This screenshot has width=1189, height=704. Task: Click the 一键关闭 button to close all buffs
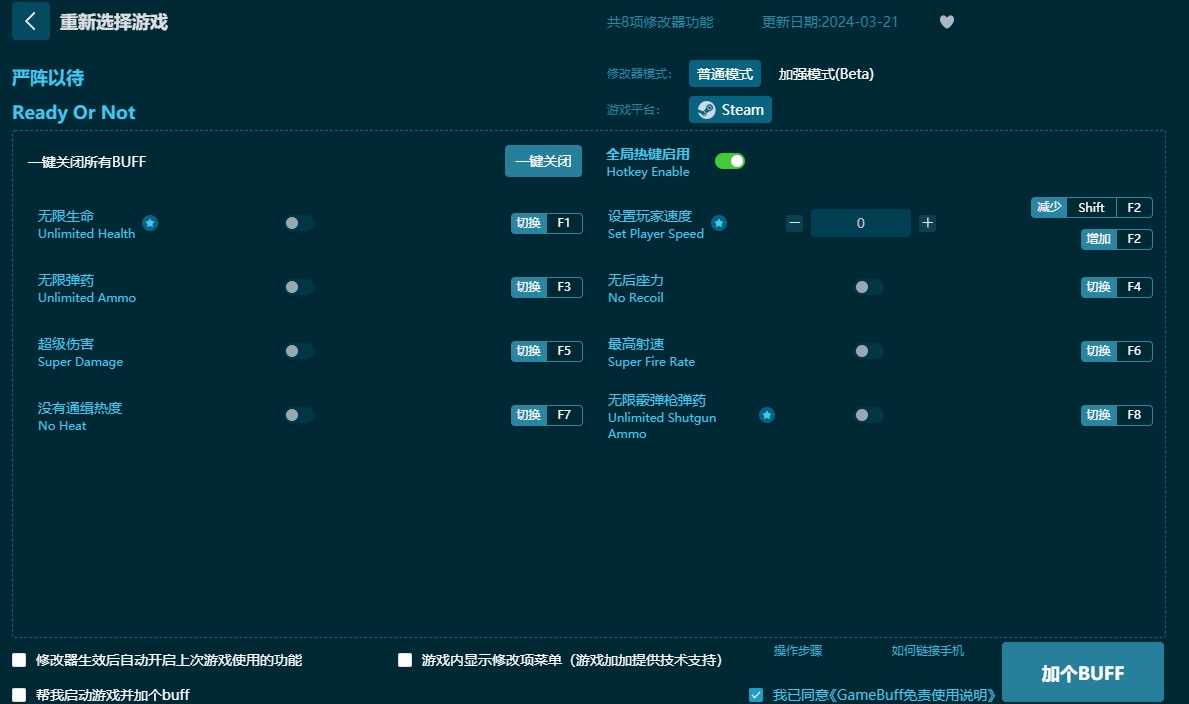543,160
